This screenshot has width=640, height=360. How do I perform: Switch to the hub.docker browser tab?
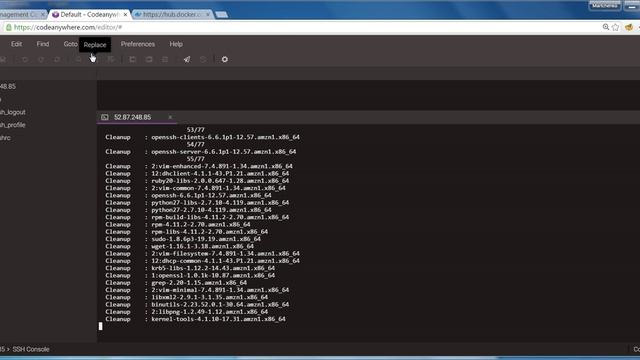(173, 14)
